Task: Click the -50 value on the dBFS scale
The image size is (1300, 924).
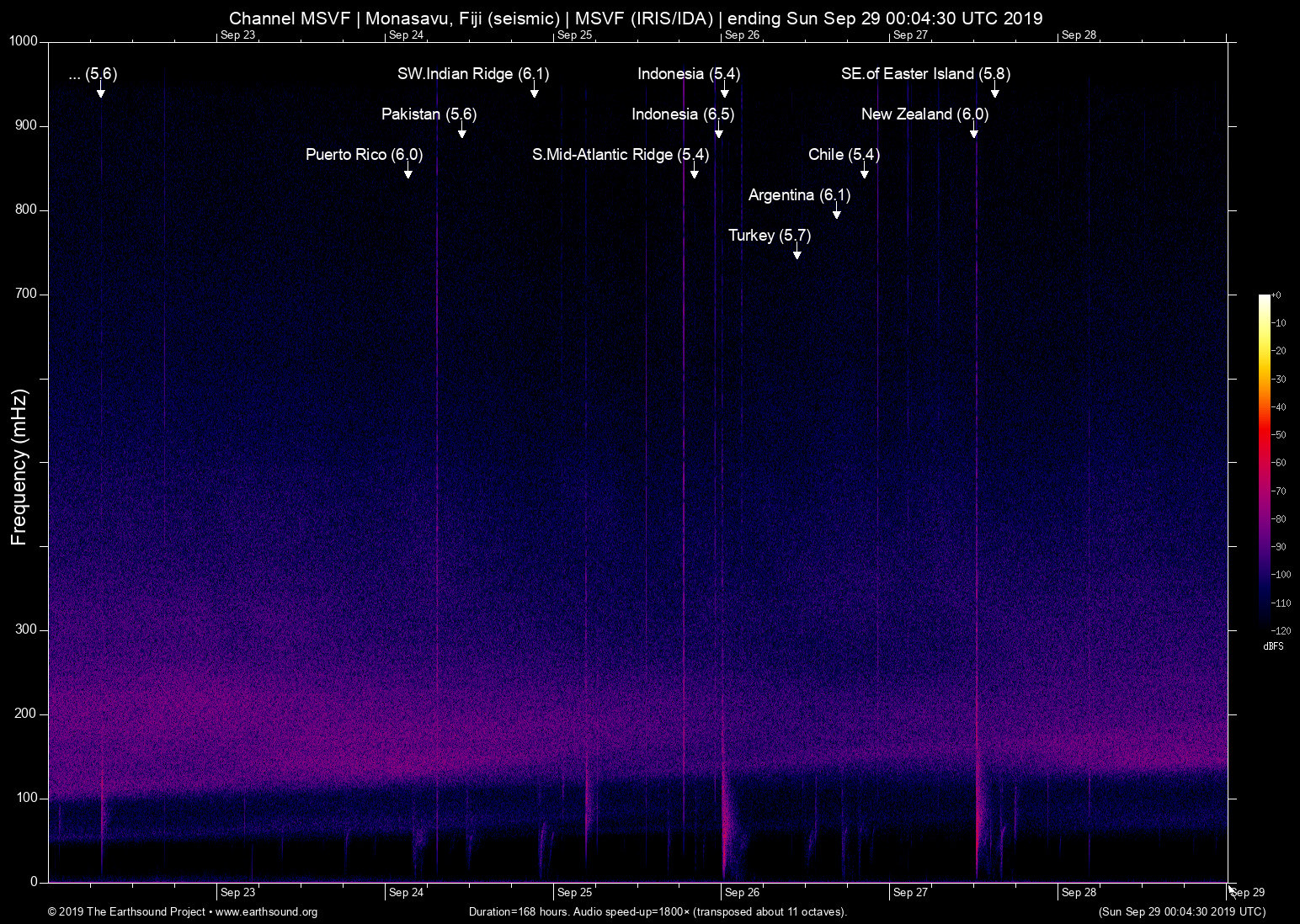Action: [x=1278, y=435]
